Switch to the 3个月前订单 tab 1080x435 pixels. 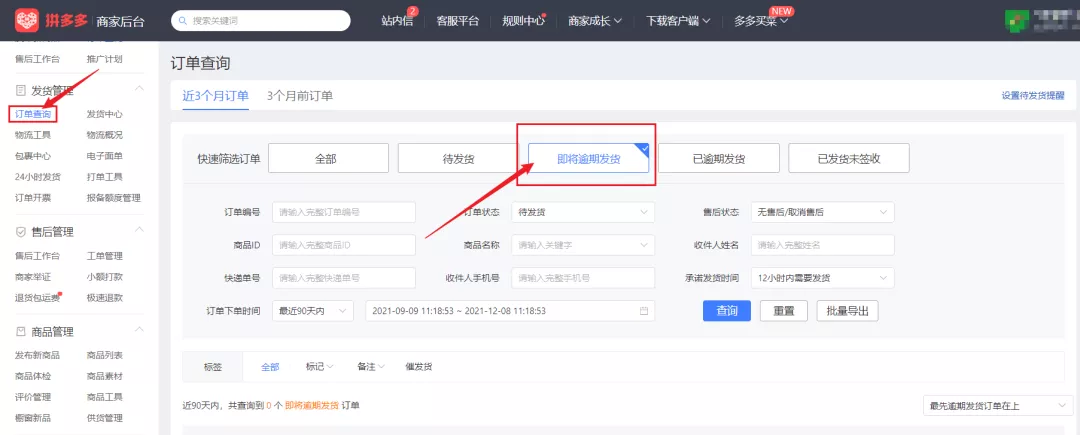click(300, 96)
